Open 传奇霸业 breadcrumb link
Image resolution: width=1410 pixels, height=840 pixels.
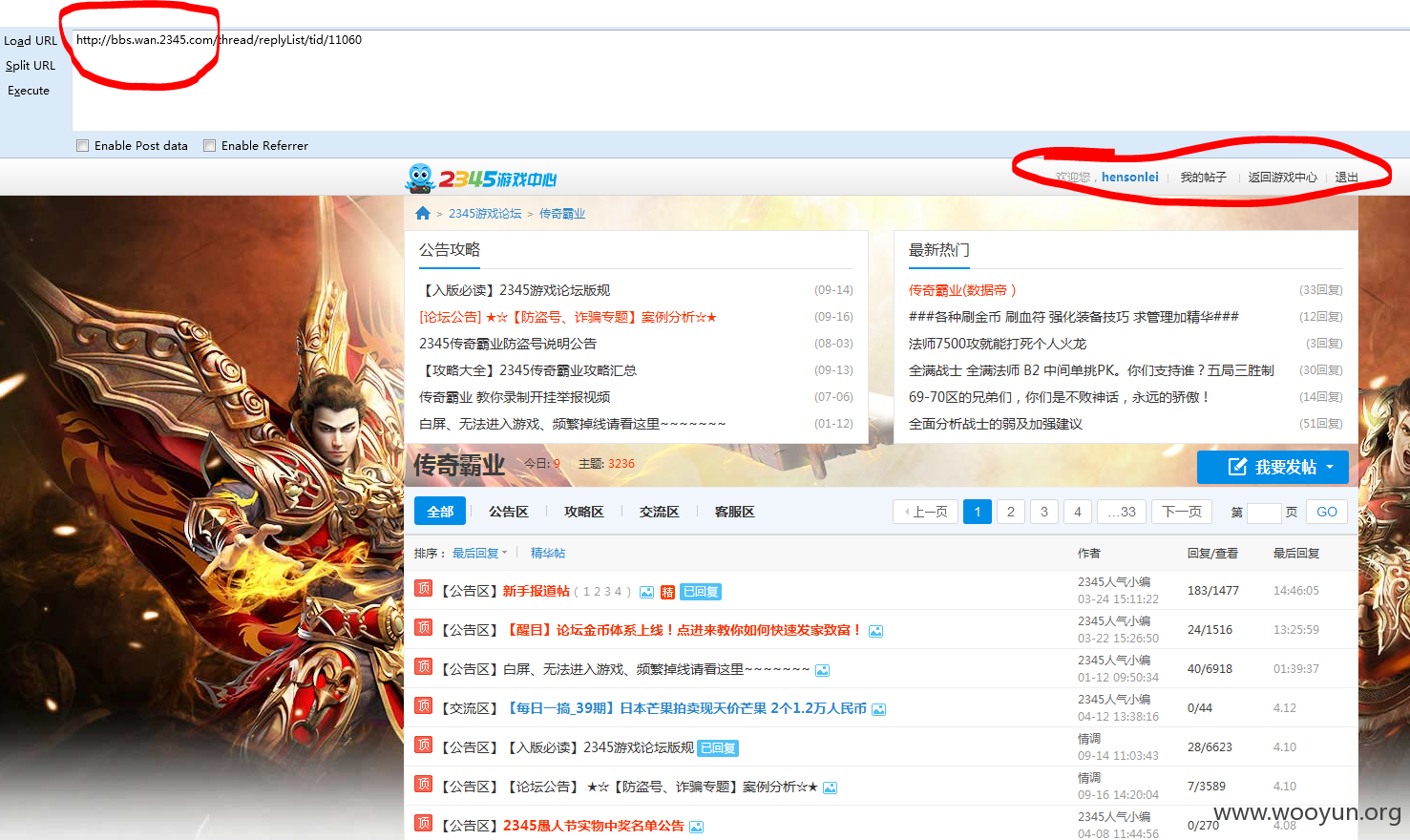click(x=562, y=214)
